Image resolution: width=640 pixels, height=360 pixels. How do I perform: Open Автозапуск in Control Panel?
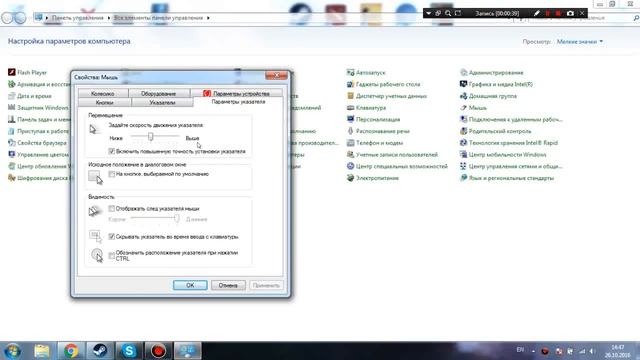366,72
